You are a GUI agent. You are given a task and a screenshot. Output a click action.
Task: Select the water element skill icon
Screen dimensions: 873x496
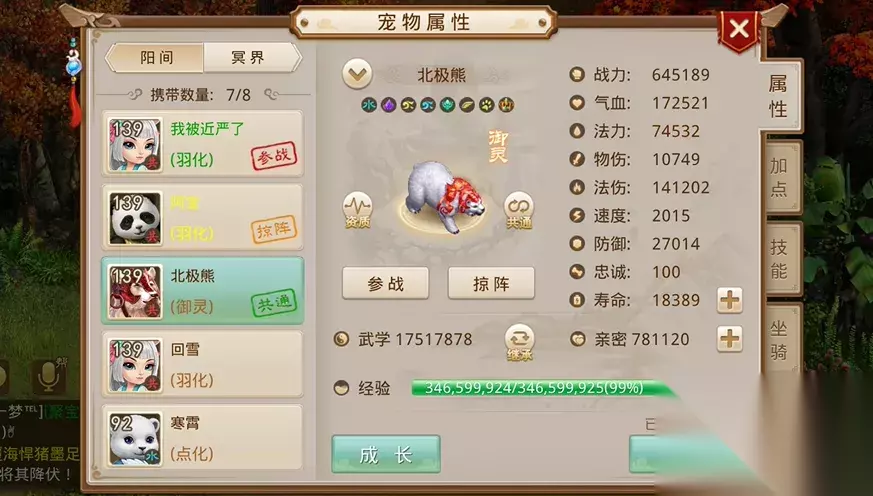tap(369, 105)
